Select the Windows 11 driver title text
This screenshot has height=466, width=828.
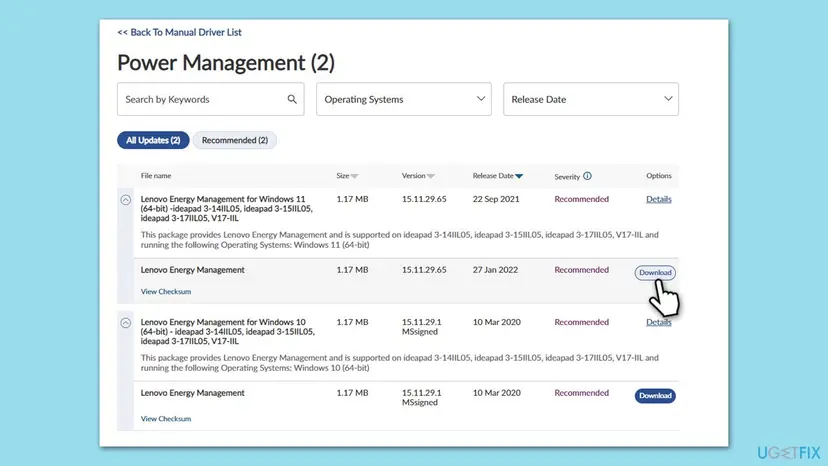click(x=227, y=209)
